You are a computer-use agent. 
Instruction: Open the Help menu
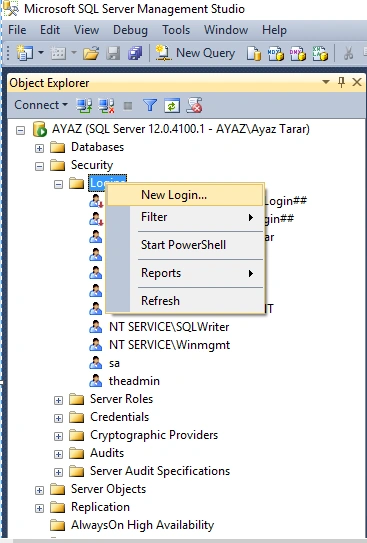tap(274, 30)
